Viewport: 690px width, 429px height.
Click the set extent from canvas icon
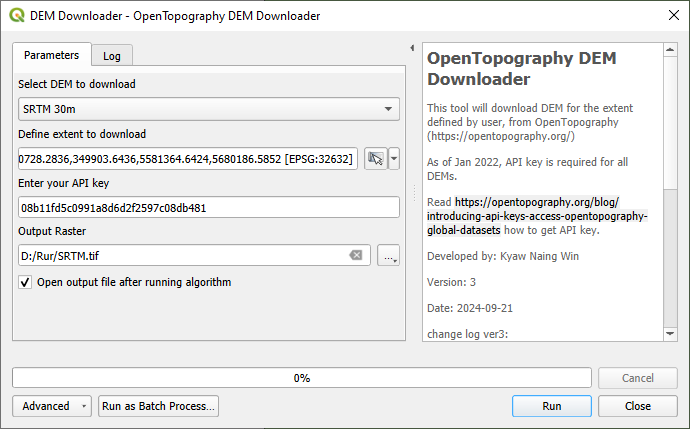pos(375,158)
